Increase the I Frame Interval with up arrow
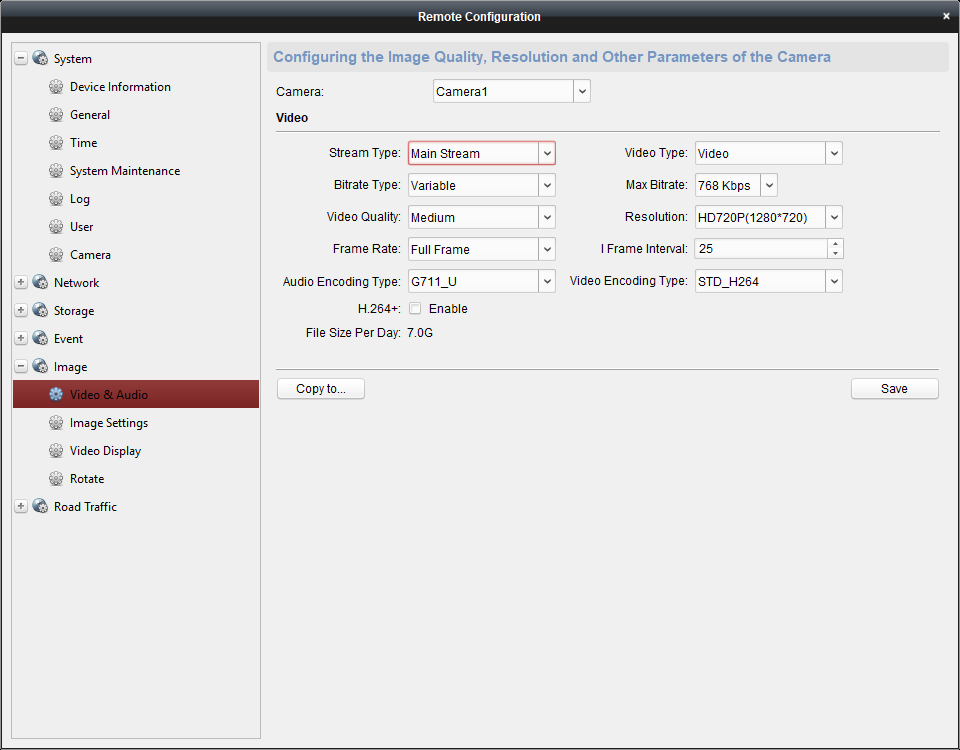Image resolution: width=960 pixels, height=750 pixels. [835, 244]
